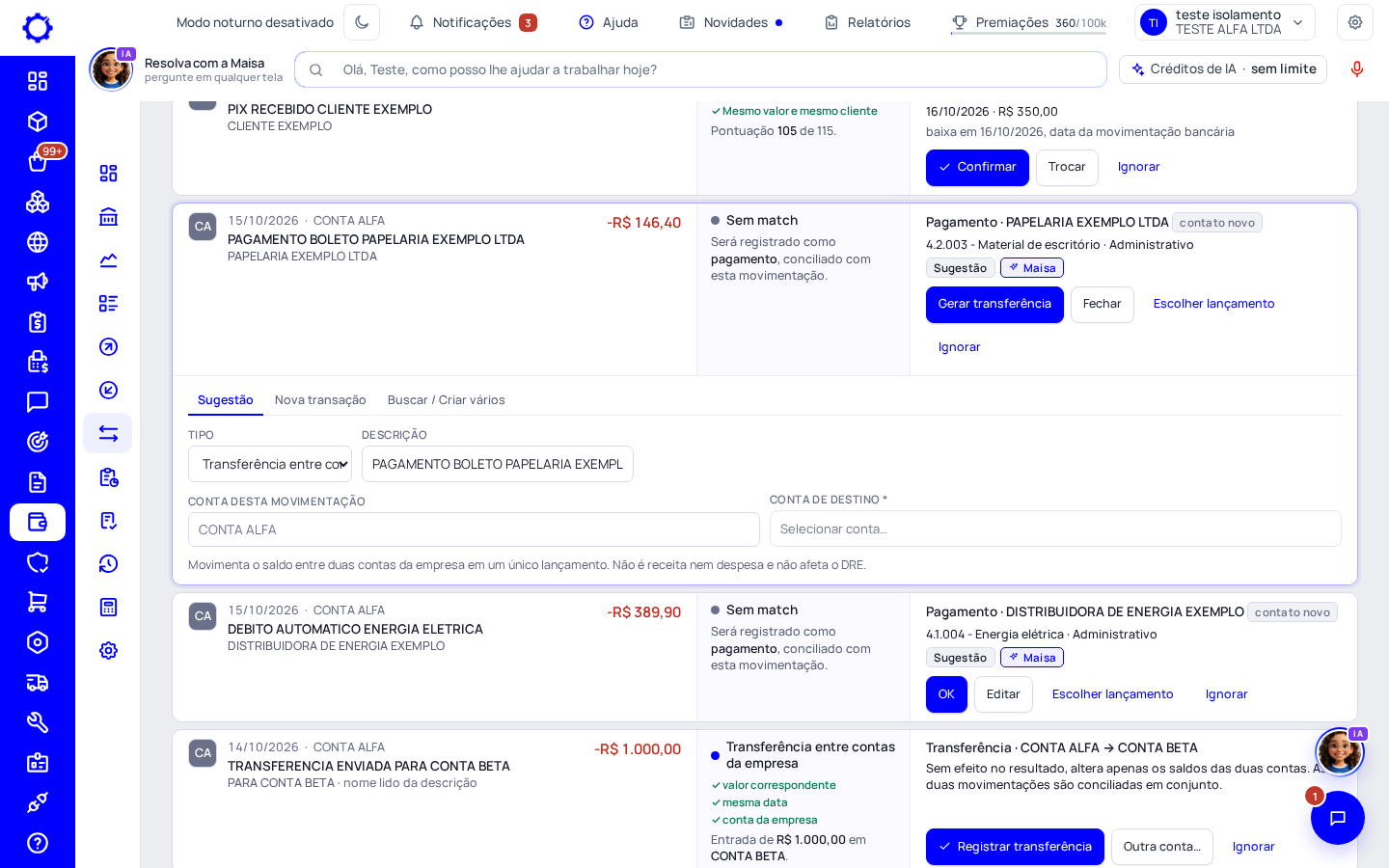Click the microphone voice input icon
The image size is (1389, 868).
pos(1357,69)
